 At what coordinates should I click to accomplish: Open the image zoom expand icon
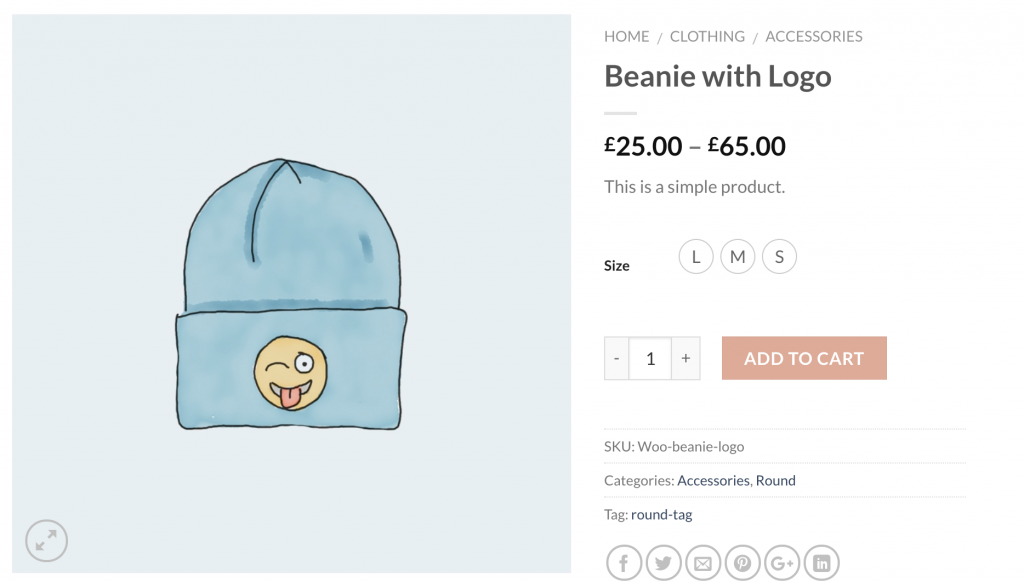click(46, 541)
